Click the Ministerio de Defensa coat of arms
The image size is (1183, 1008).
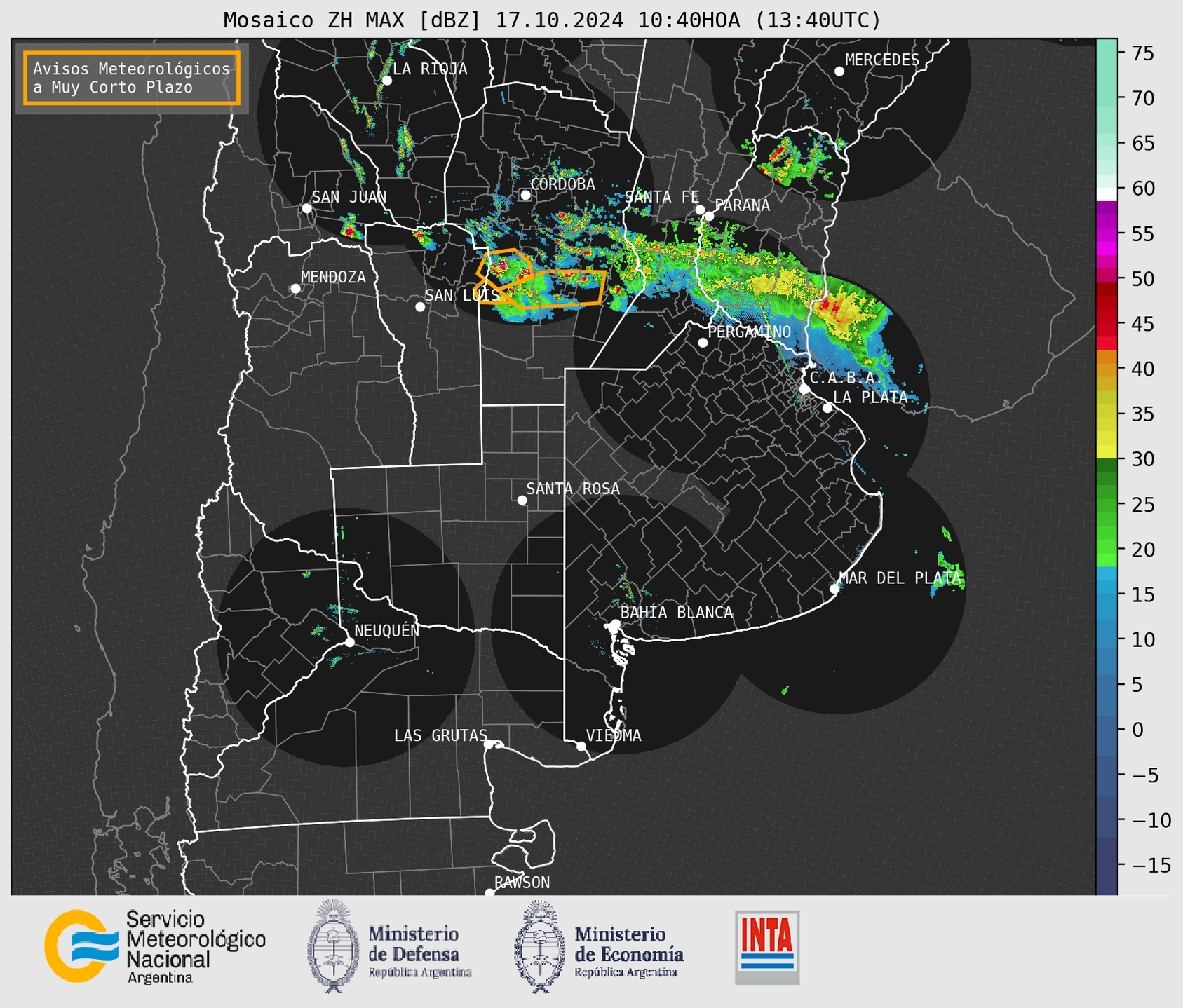point(332,946)
